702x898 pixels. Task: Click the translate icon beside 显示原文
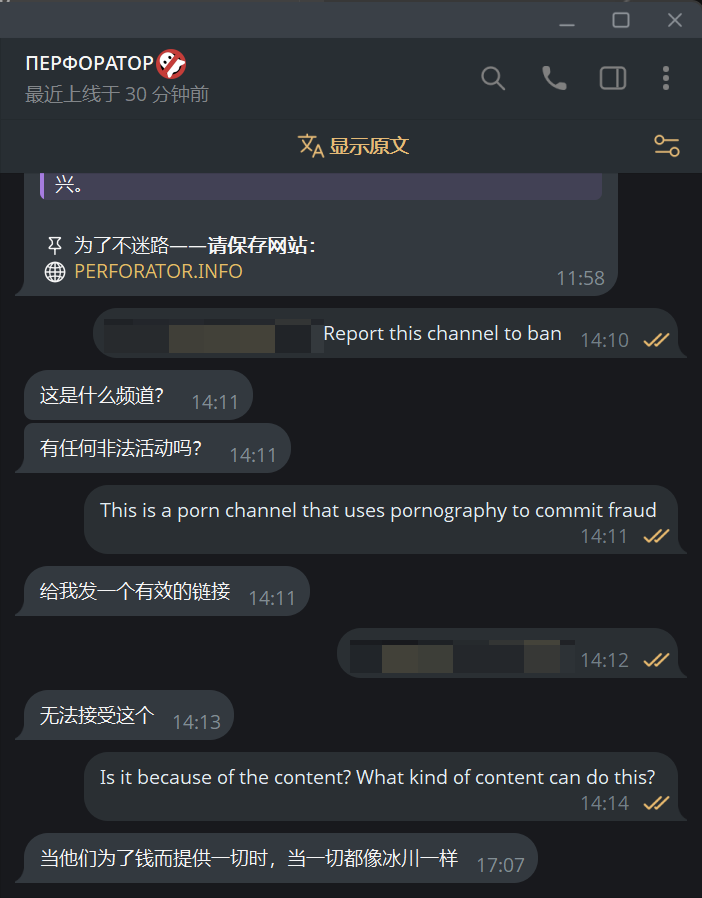[x=311, y=146]
